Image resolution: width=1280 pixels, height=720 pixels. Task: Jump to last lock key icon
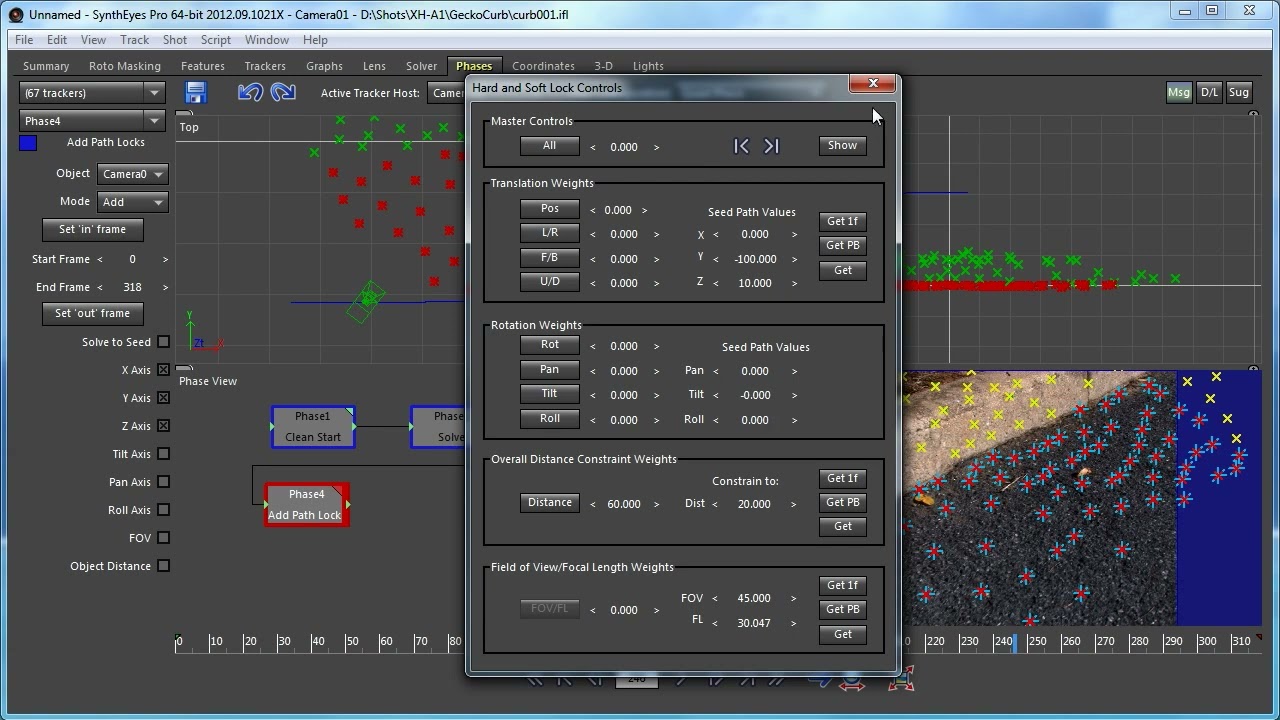(771, 146)
